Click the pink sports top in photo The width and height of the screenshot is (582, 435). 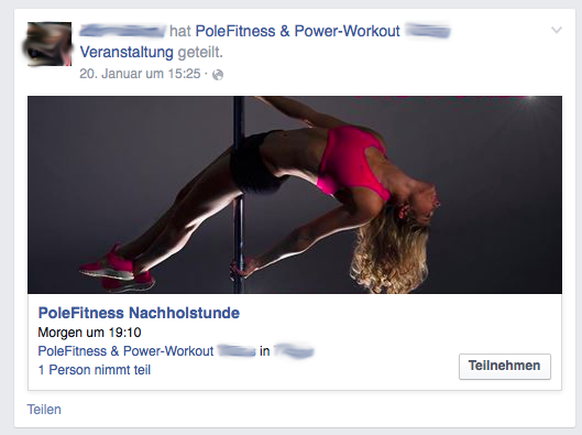[x=353, y=161]
